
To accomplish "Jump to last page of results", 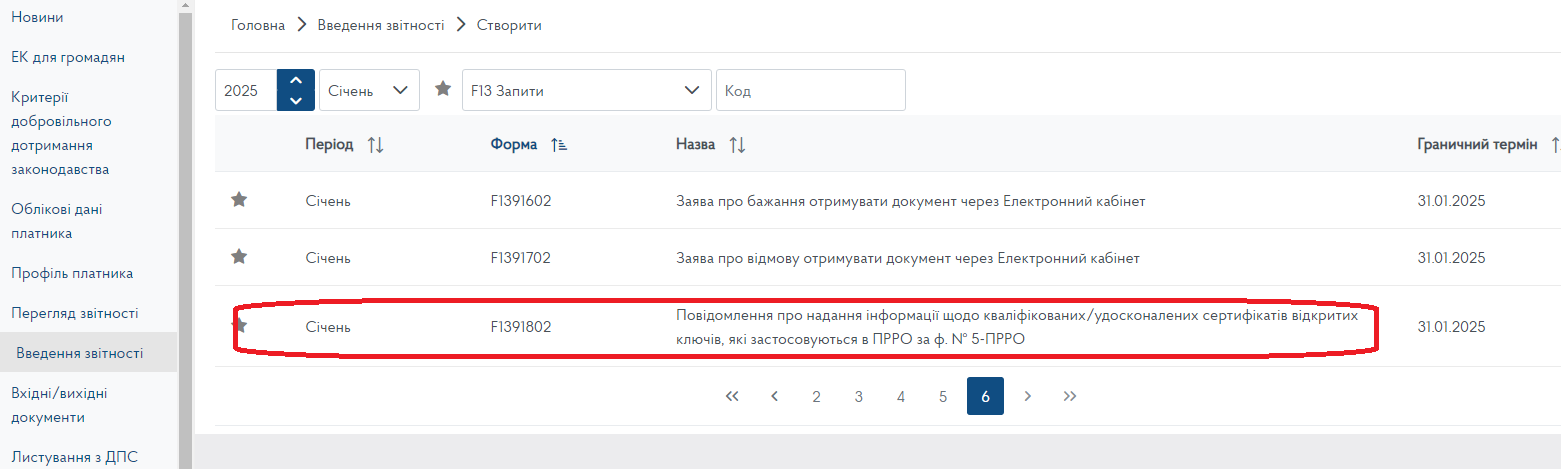I will [x=1070, y=396].
